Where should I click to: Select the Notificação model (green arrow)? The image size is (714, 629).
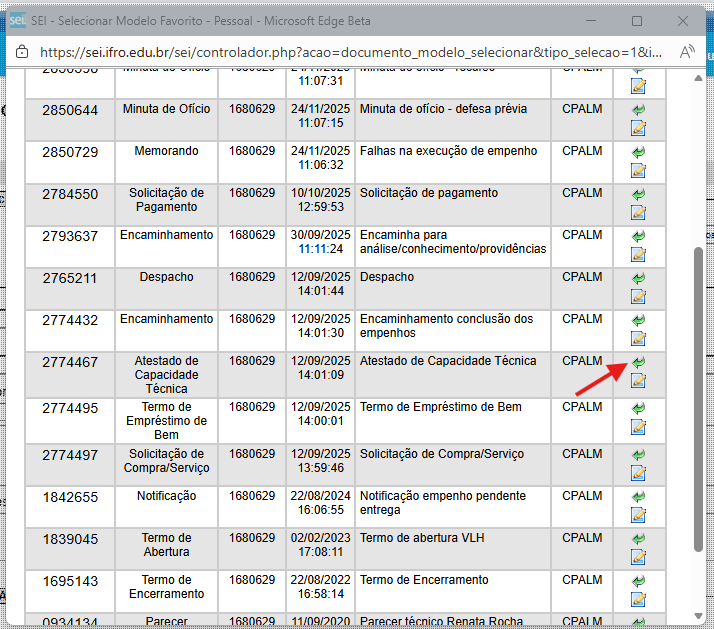point(638,497)
